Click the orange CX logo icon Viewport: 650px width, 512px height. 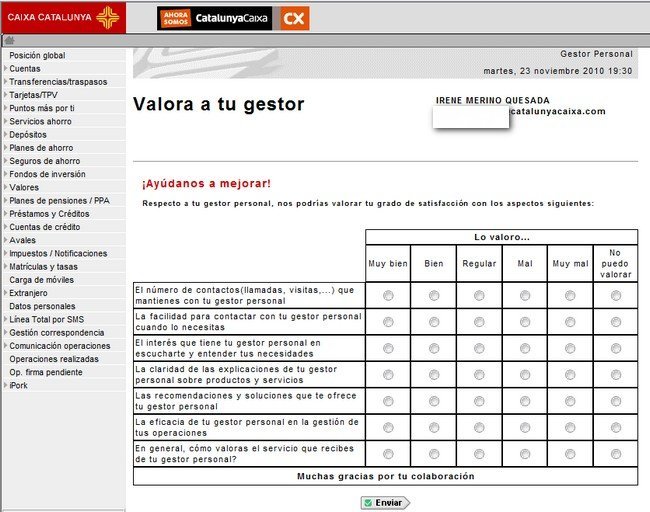click(x=293, y=18)
